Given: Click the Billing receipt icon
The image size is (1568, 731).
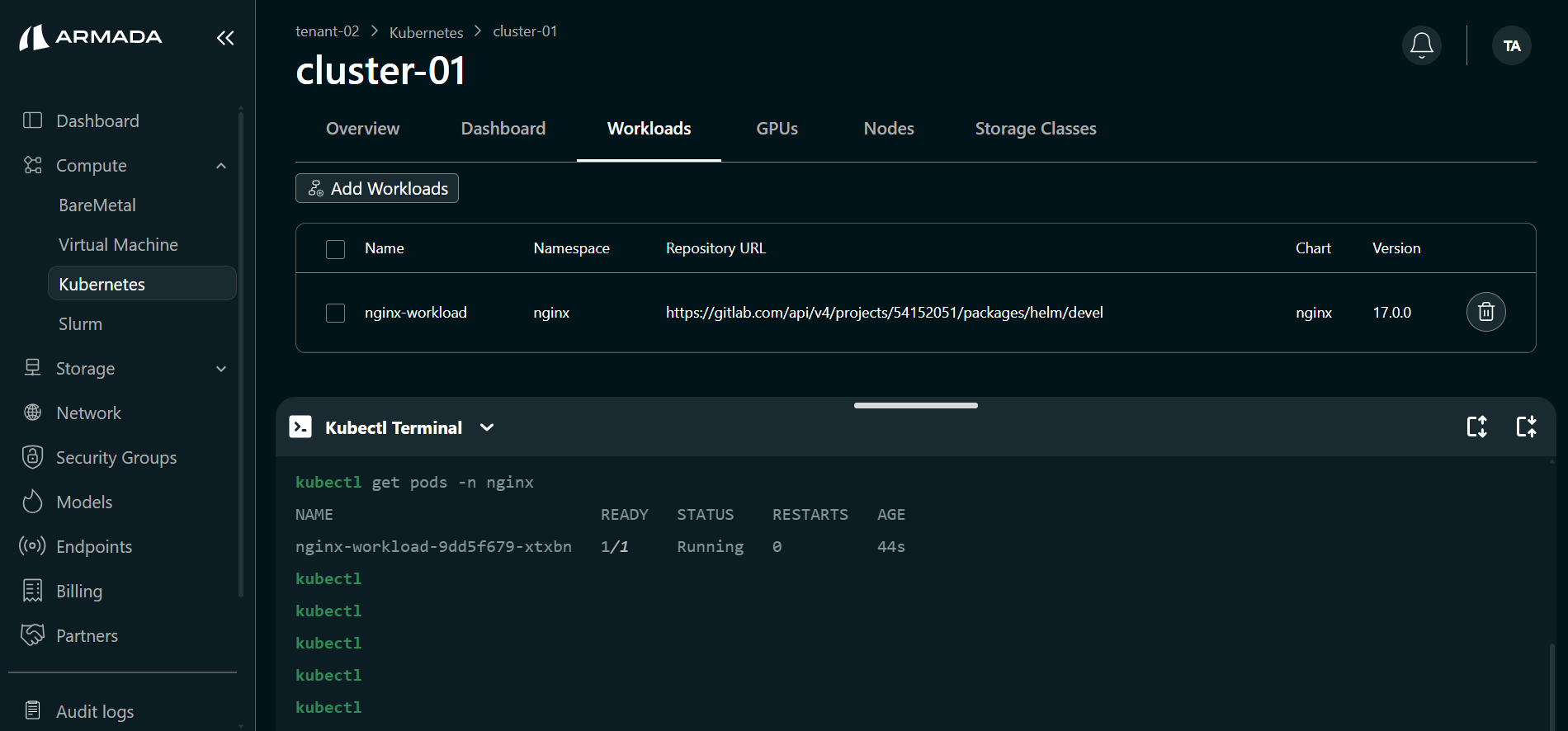Looking at the screenshot, I should [32, 591].
